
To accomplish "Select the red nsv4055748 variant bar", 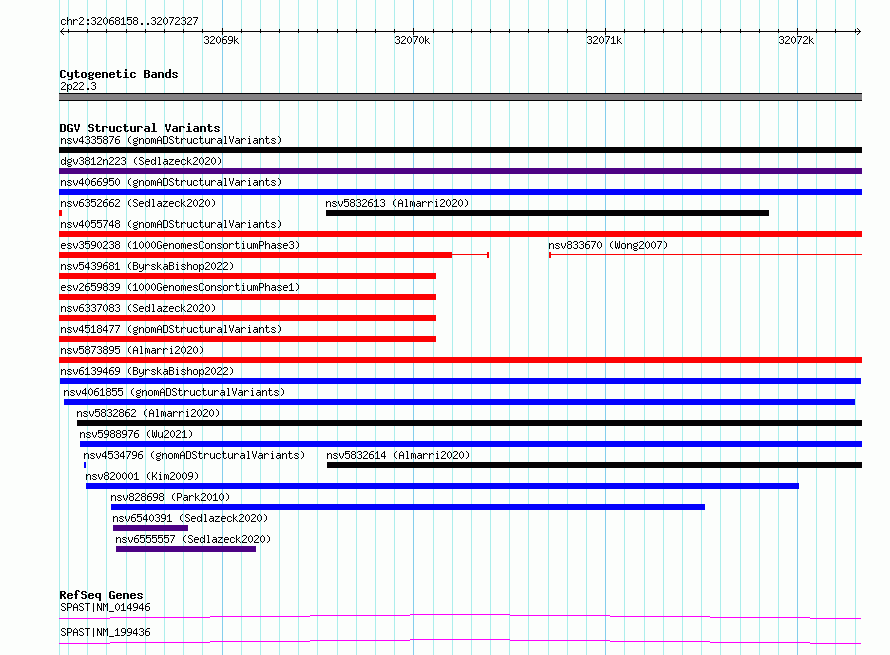I will click(x=460, y=234).
